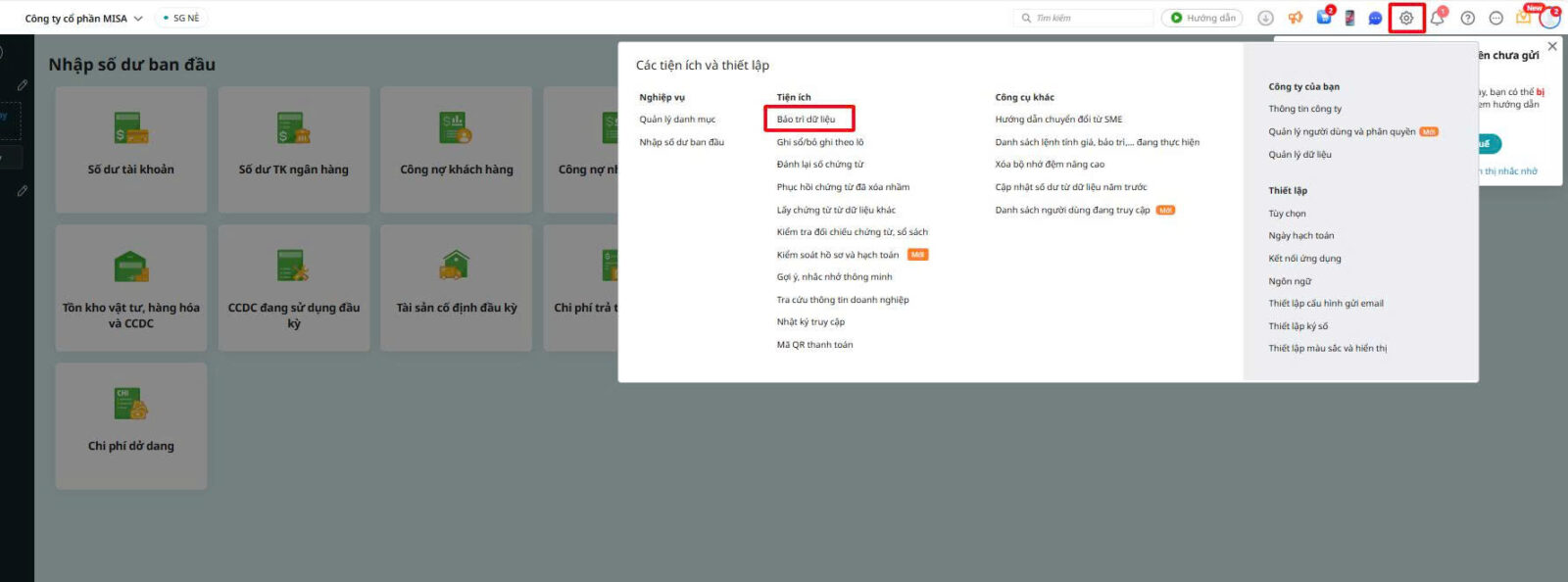This screenshot has width=1568, height=582.
Task: Click the settings gear icon
Action: point(1406,18)
